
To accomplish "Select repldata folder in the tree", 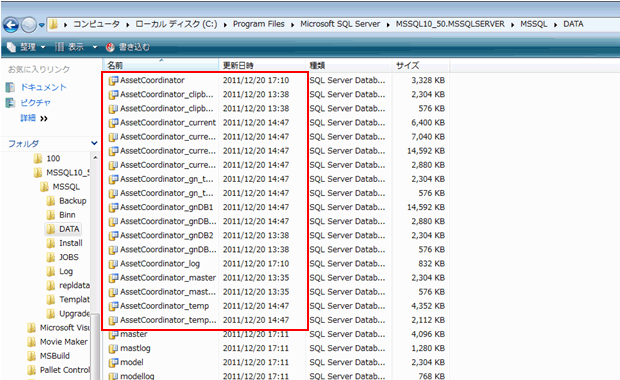I will (74, 285).
